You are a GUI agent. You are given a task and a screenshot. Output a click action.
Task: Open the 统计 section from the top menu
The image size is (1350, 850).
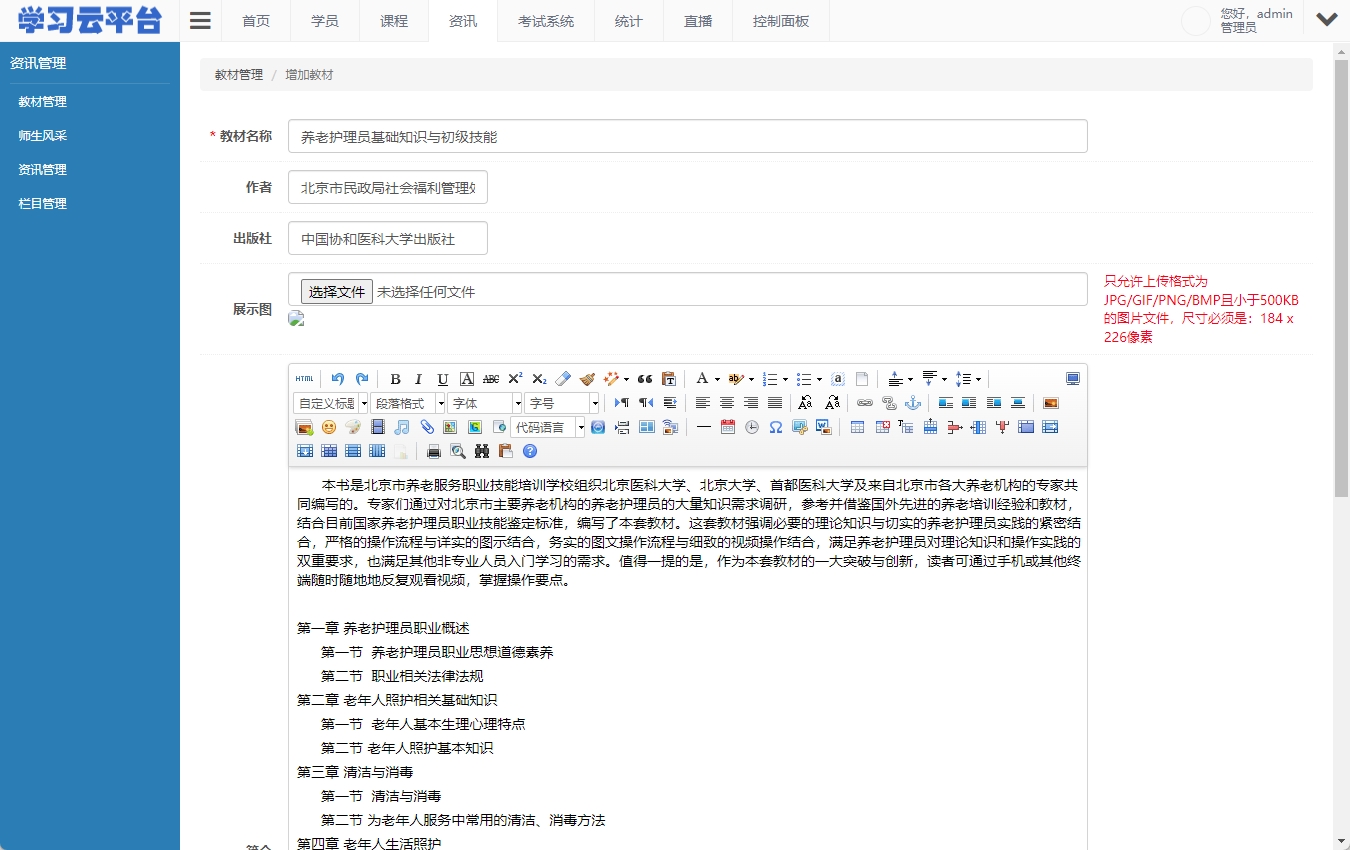[x=628, y=20]
